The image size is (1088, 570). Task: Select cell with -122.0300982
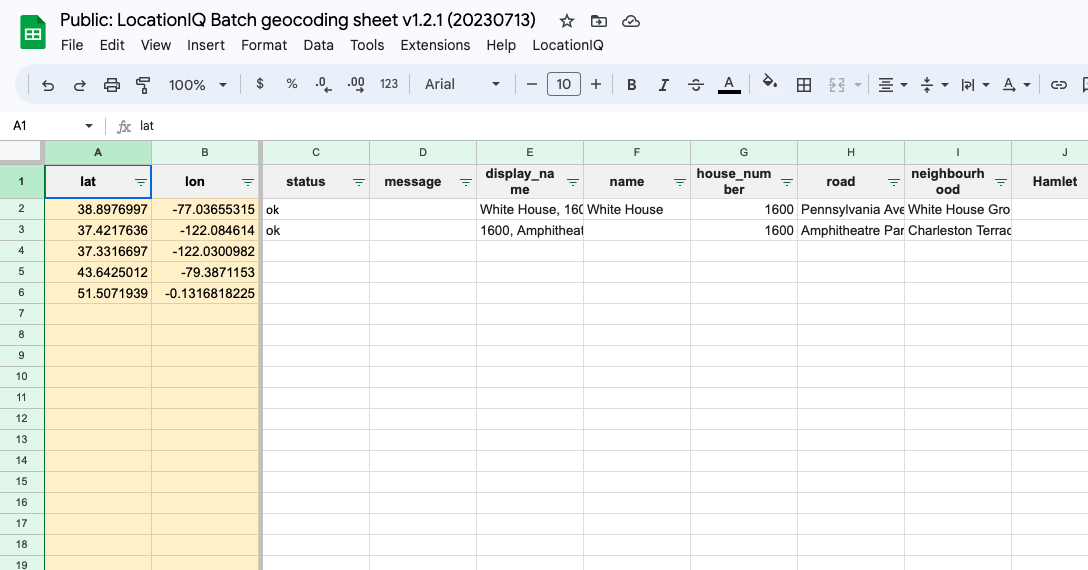[205, 251]
